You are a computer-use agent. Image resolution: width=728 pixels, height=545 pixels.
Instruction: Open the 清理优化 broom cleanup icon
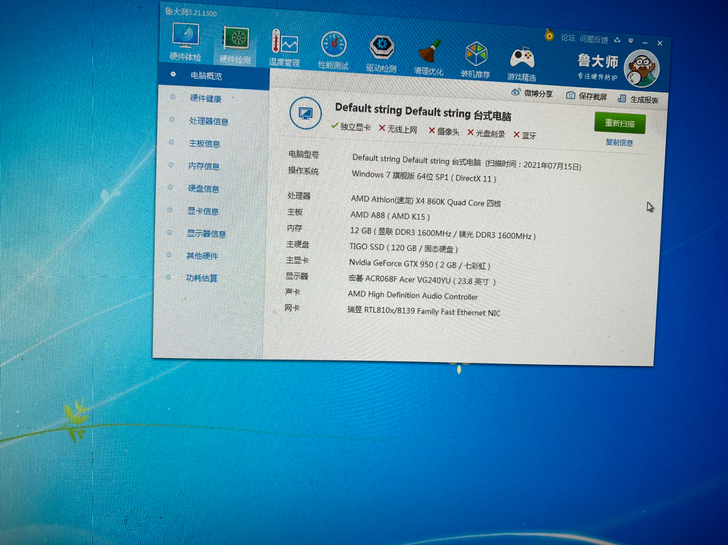click(429, 57)
